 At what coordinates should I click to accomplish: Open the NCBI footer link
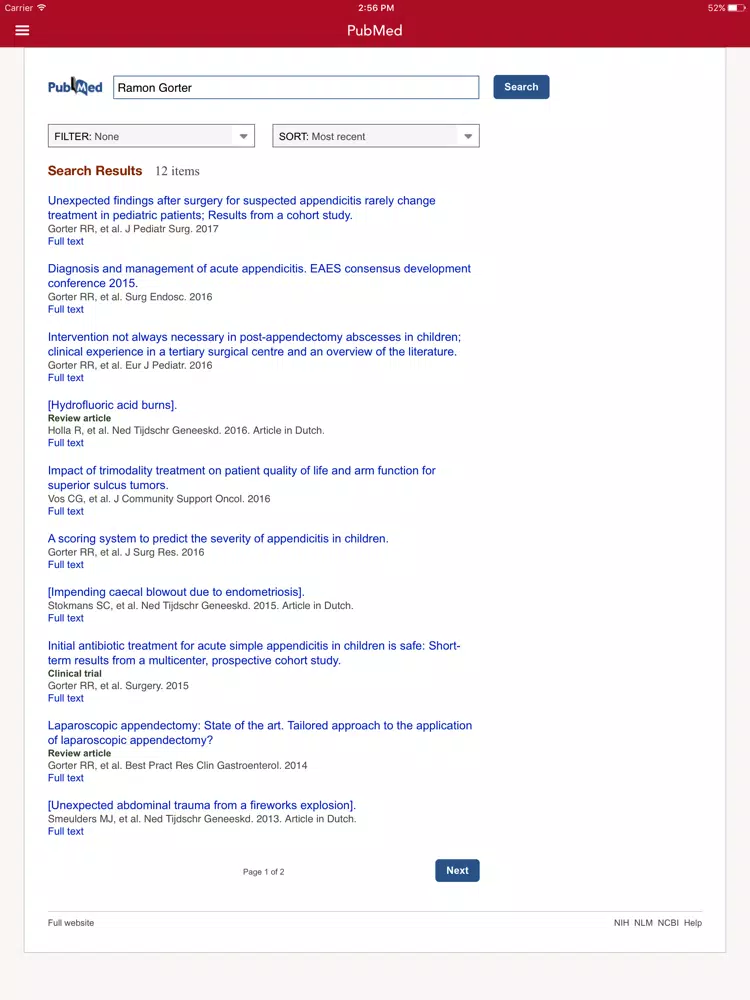[668, 923]
